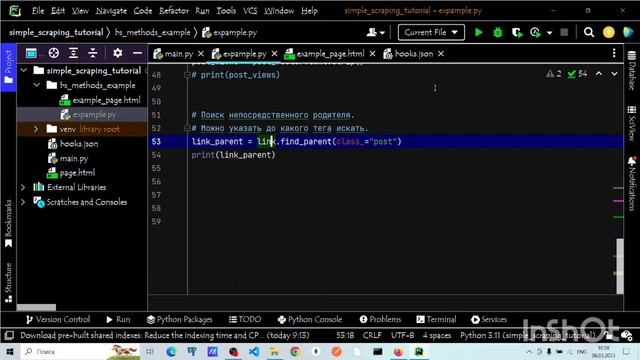
Task: Open the Current File run configuration dropdown
Action: coord(431,32)
